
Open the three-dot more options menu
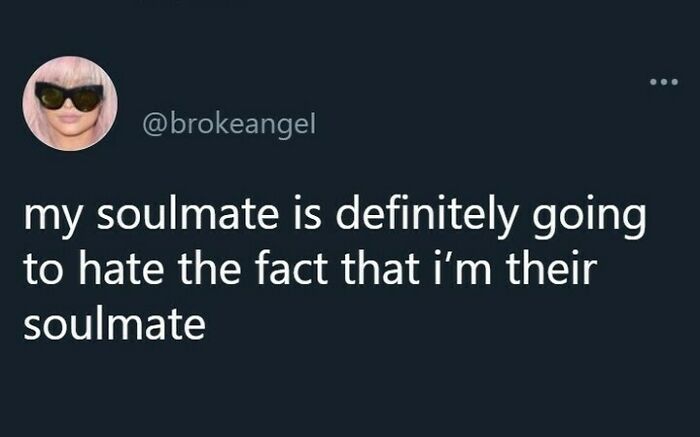[664, 82]
